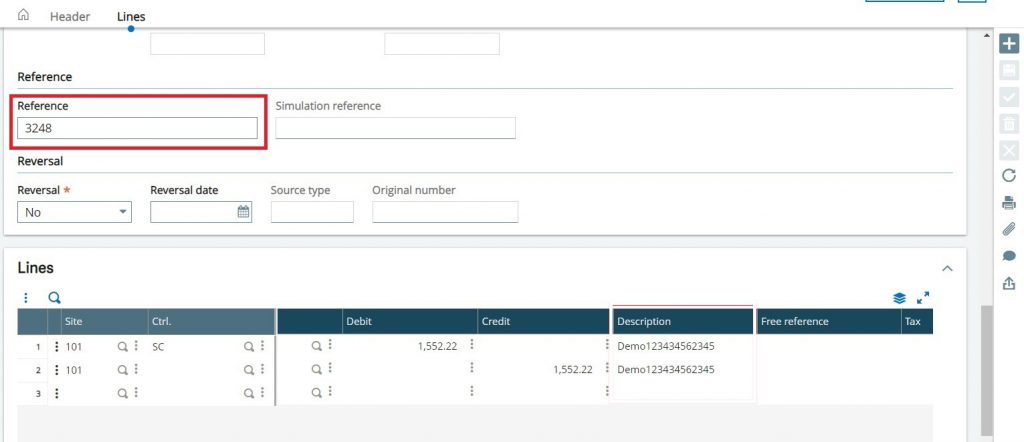Open attachments with the paperclip icon
Image resolution: width=1024 pixels, height=442 pixels.
tap(1009, 229)
